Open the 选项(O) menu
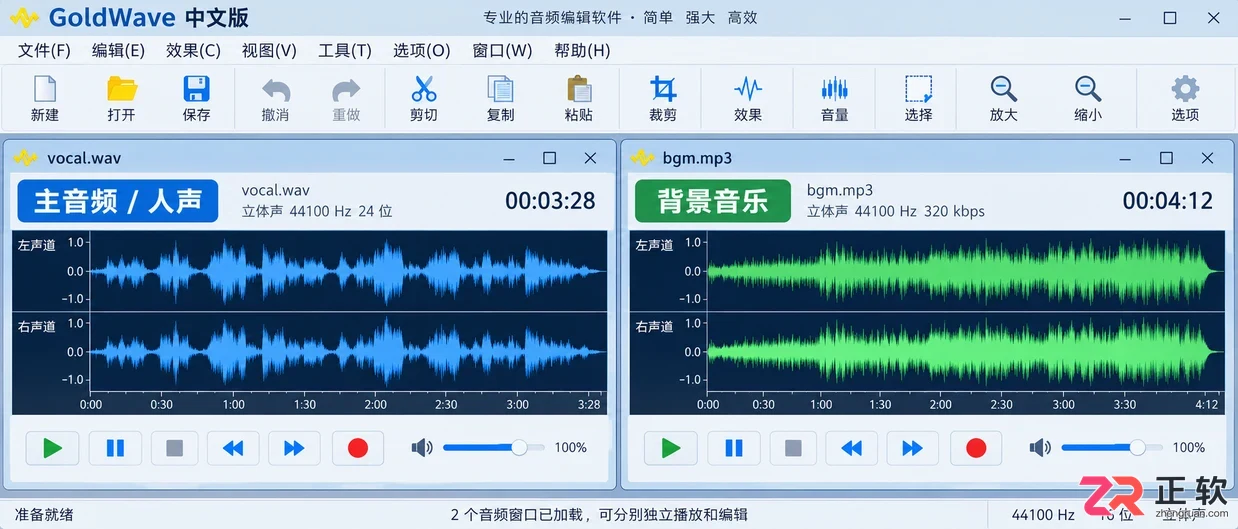This screenshot has height=529, width=1238. [x=421, y=50]
